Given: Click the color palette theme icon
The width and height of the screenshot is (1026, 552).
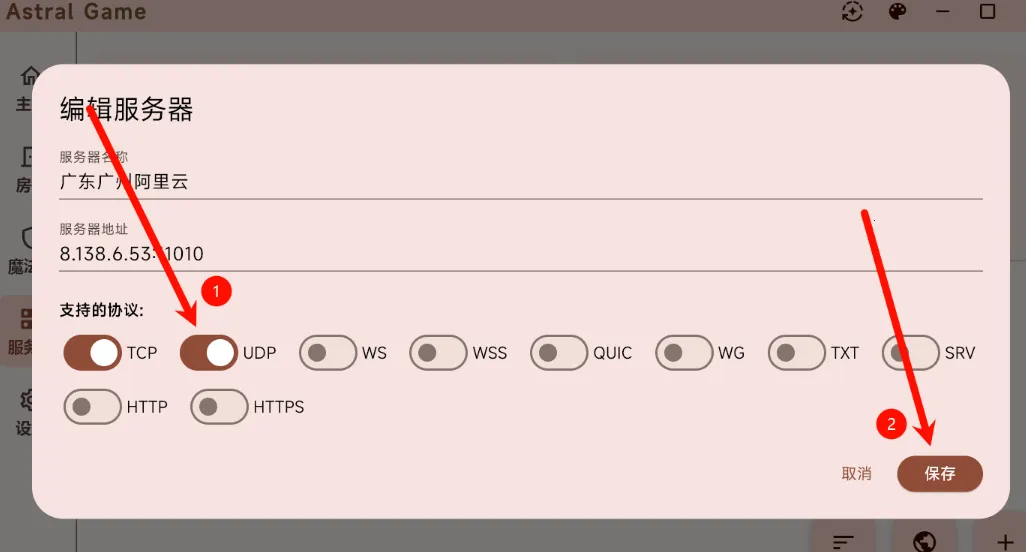Looking at the screenshot, I should [x=897, y=12].
